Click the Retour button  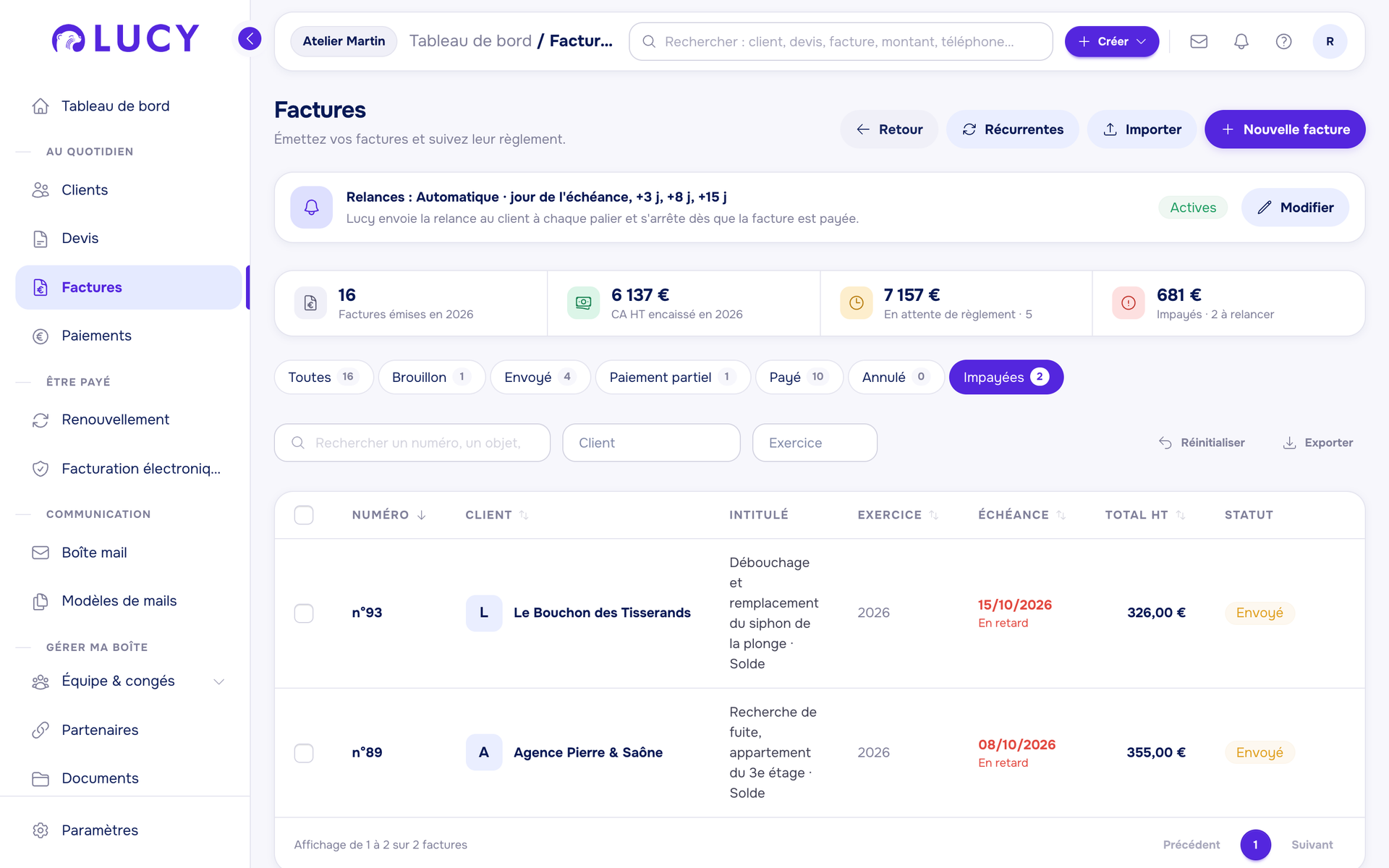coord(889,129)
